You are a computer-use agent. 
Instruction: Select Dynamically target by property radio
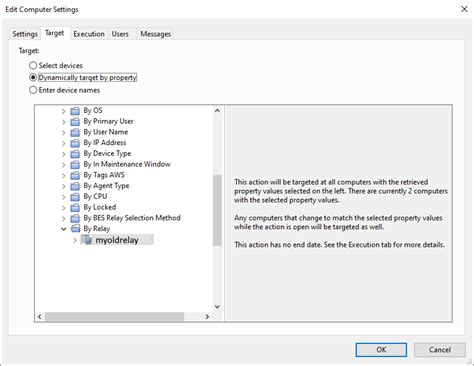click(x=33, y=78)
